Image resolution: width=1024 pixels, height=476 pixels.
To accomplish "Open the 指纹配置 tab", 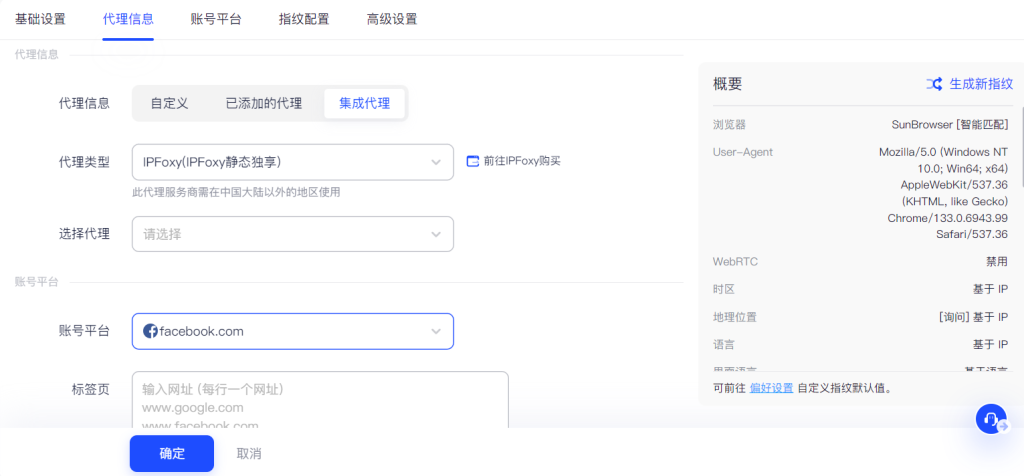I will (x=304, y=19).
